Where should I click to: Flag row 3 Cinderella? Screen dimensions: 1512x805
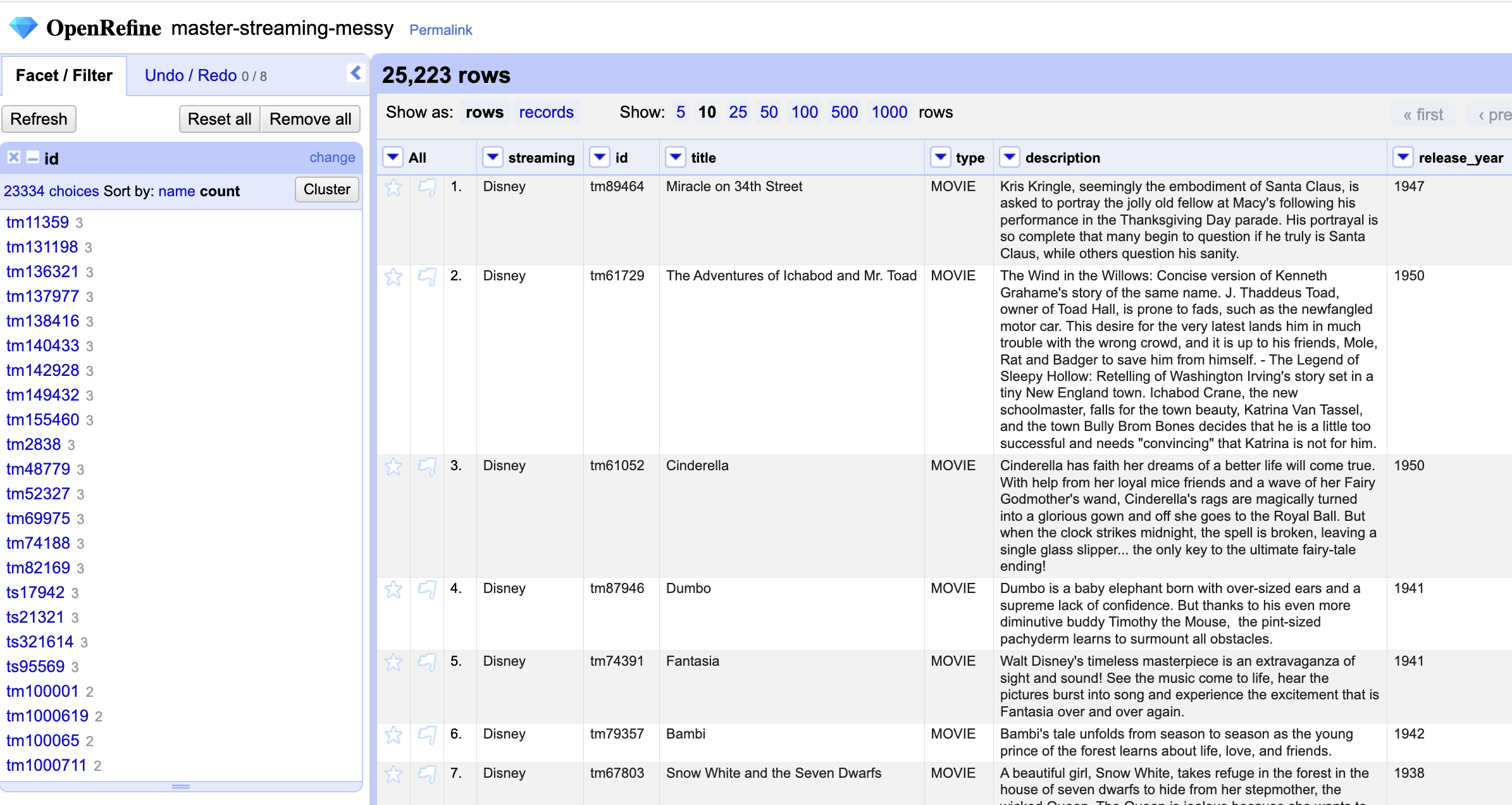point(427,466)
